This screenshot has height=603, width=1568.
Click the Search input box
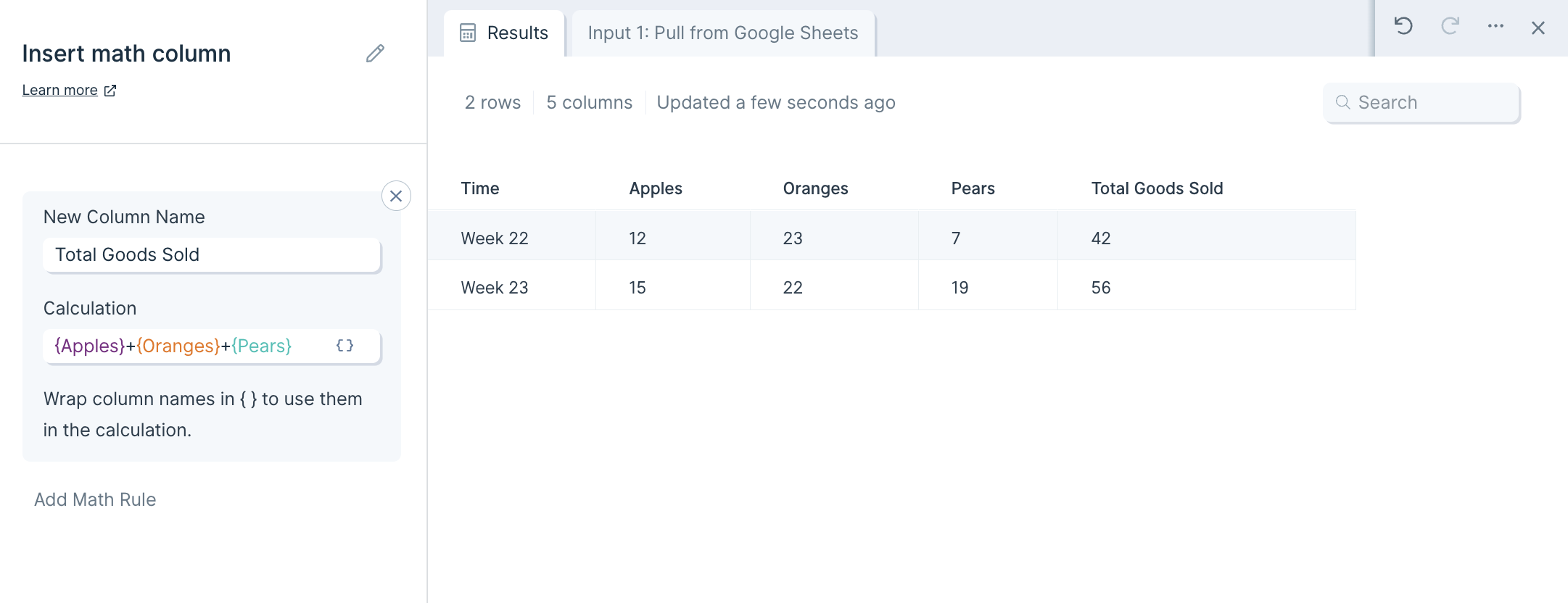tap(1421, 103)
